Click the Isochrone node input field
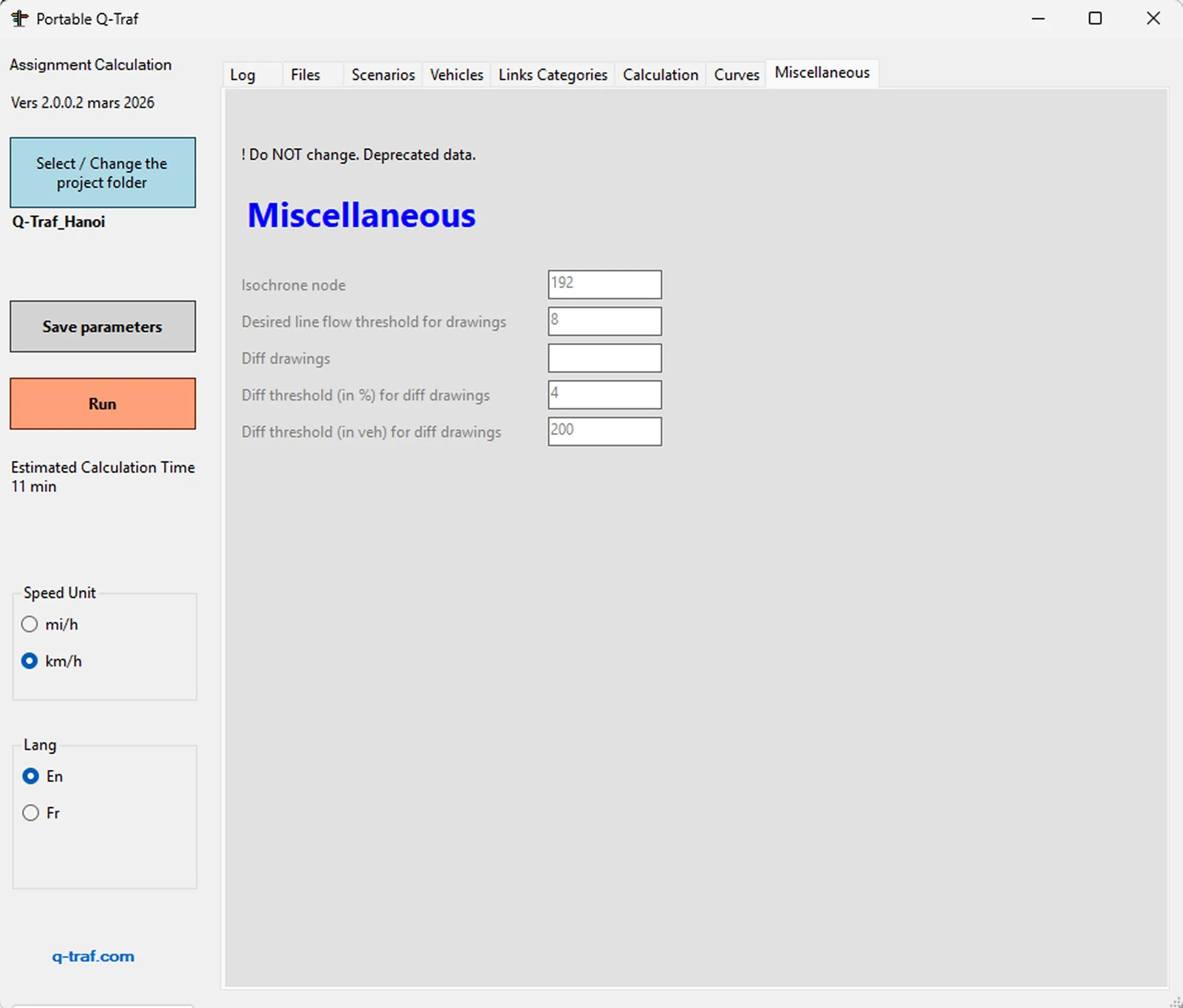Viewport: 1183px width, 1008px height. (x=605, y=285)
